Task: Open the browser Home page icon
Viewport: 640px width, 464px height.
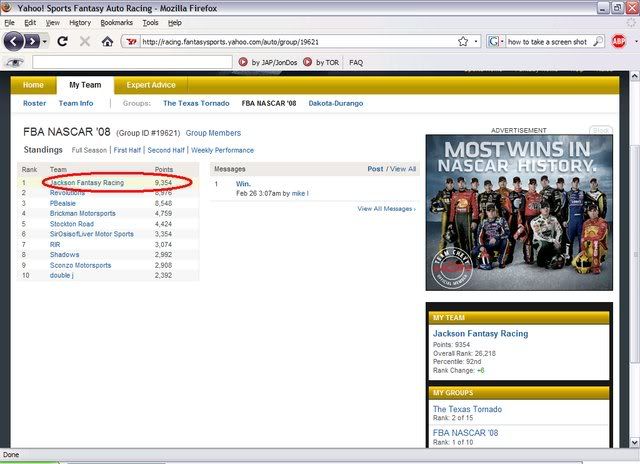Action: coord(107,41)
